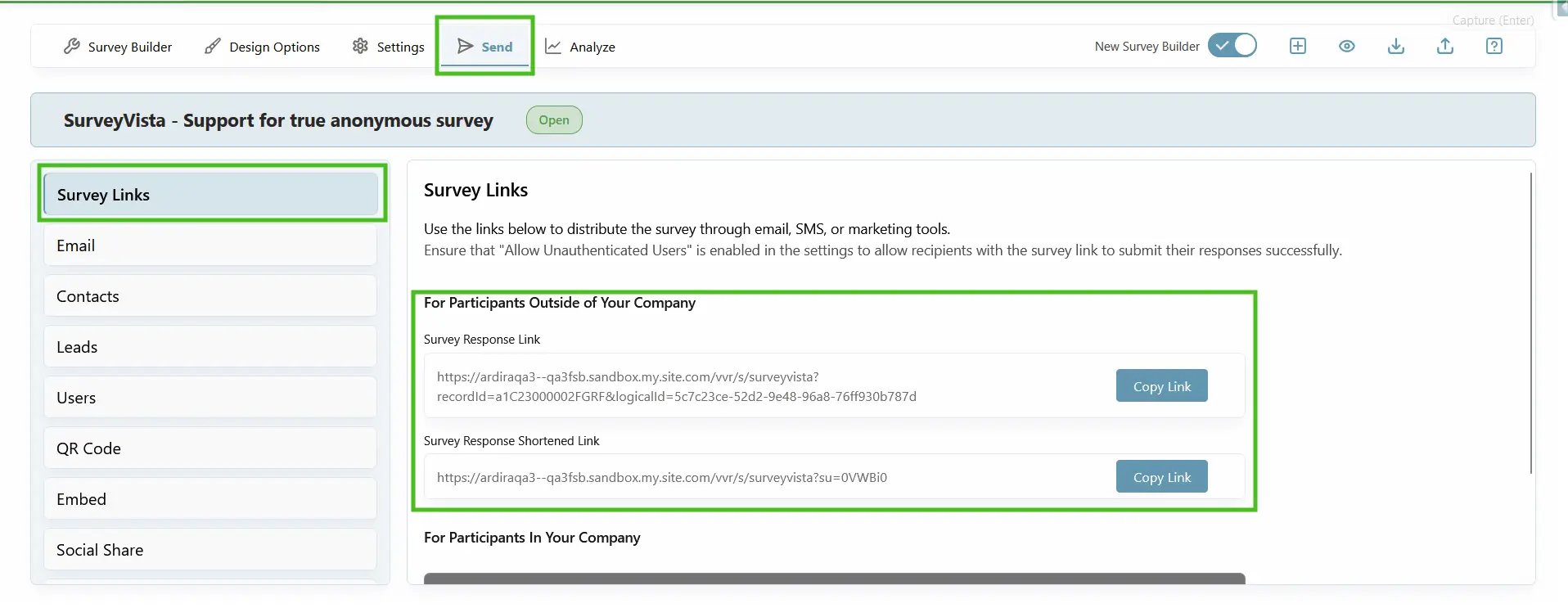The width and height of the screenshot is (1568, 608).
Task: Go to the Analyze tab
Action: (580, 47)
